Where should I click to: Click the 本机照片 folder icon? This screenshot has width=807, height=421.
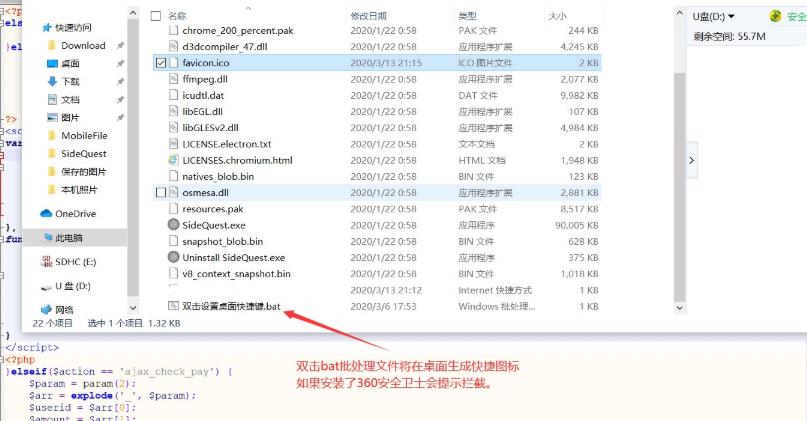pos(51,189)
